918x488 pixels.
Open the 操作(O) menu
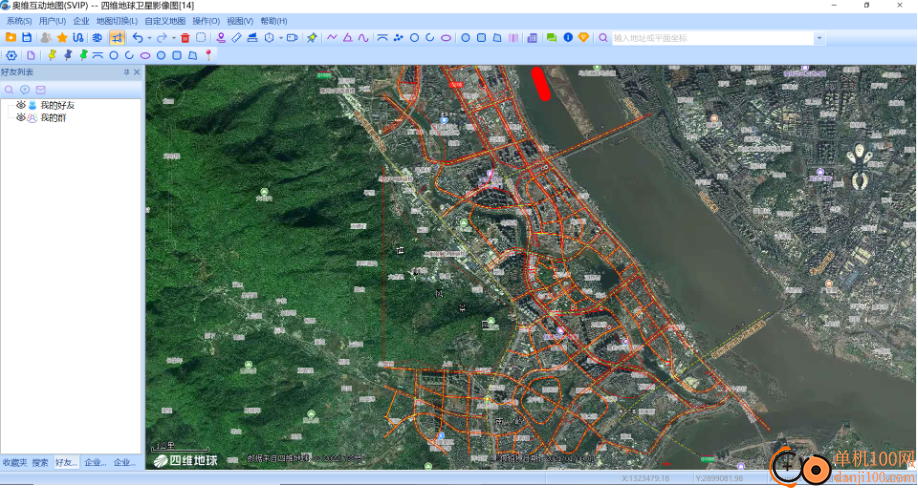(x=206, y=21)
